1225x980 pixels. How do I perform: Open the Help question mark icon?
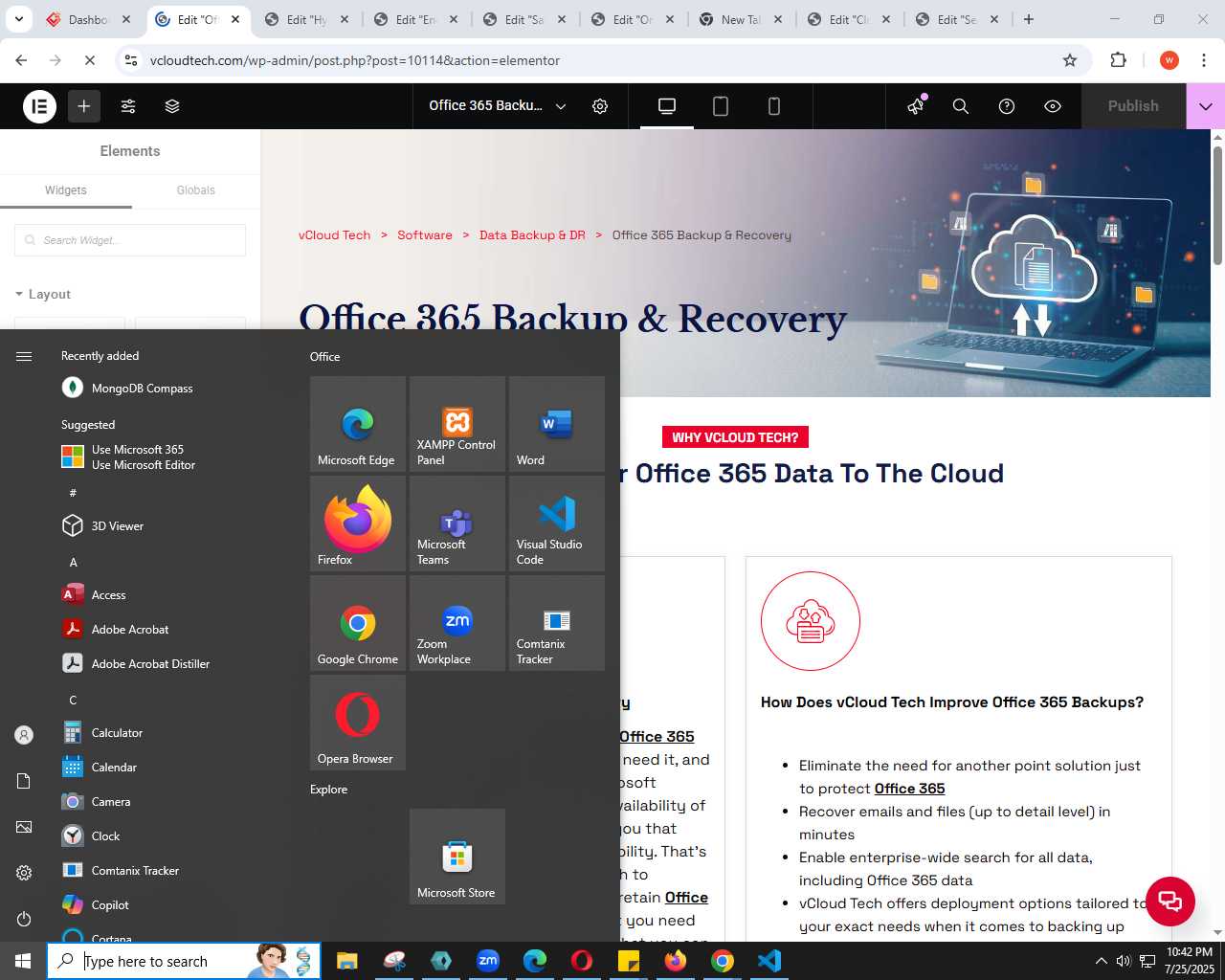coord(1007,106)
